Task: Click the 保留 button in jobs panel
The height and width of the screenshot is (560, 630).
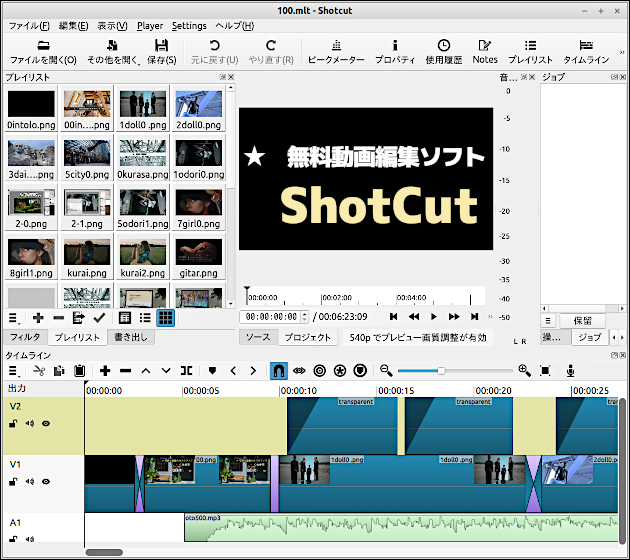Action: coord(582,321)
